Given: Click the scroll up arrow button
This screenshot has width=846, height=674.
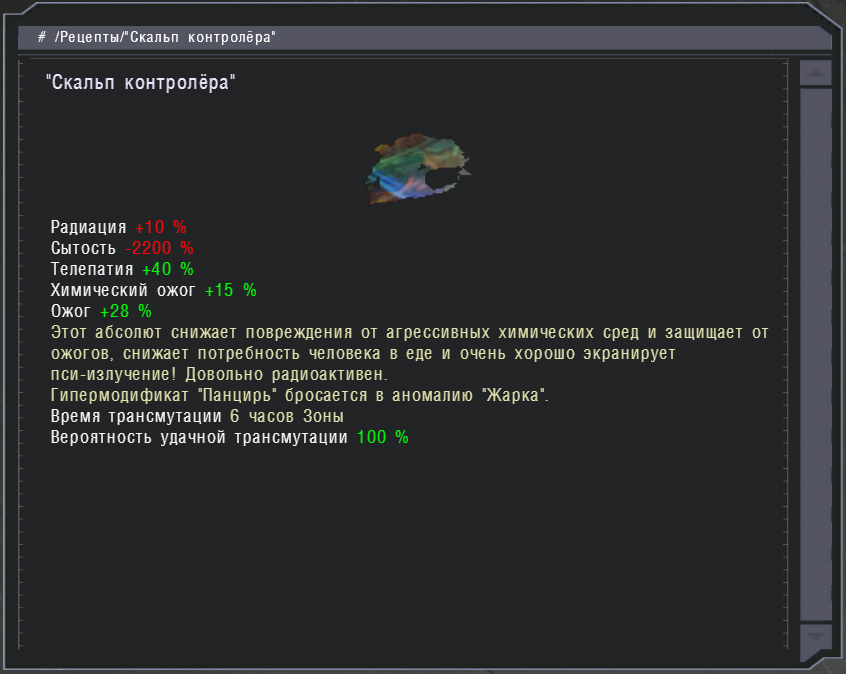Looking at the screenshot, I should coord(816,74).
